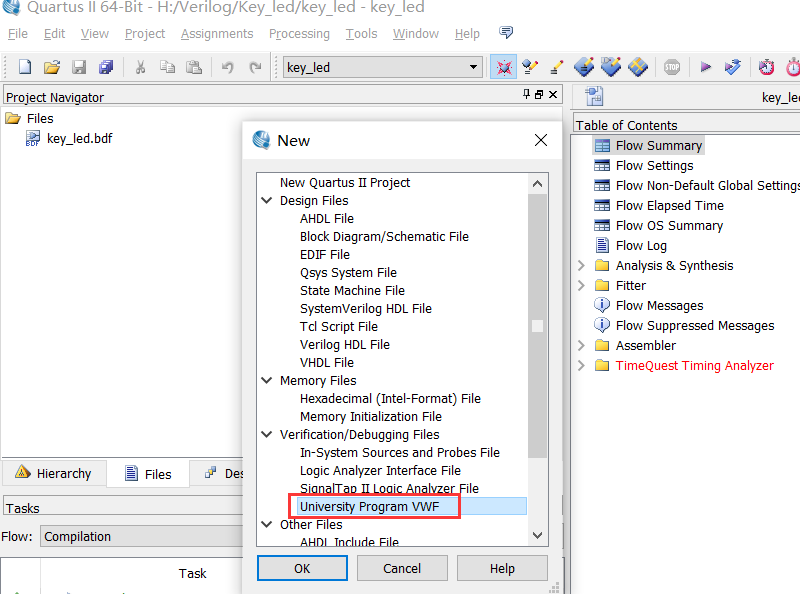Image resolution: width=800 pixels, height=594 pixels.
Task: Toggle the highlighted Settings icon in the toolbar
Action: 504,67
